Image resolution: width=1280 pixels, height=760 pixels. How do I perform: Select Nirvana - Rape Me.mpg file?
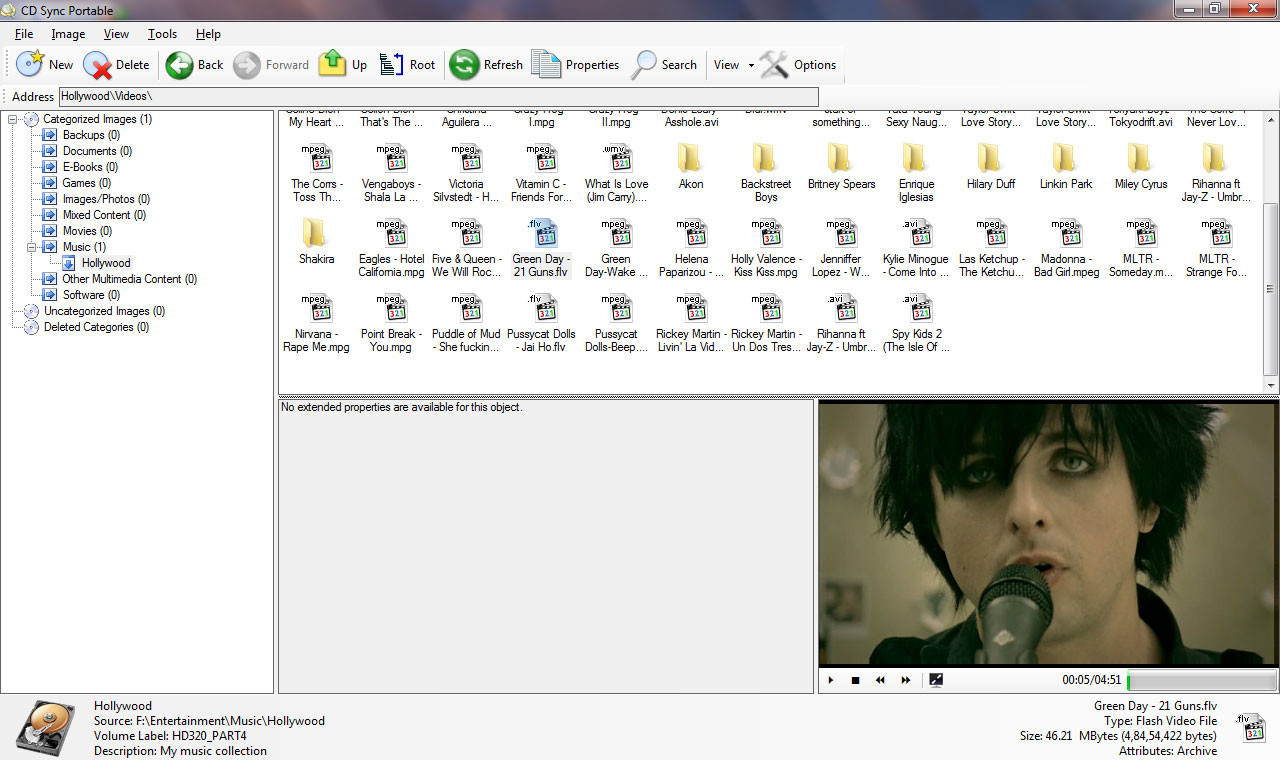316,322
